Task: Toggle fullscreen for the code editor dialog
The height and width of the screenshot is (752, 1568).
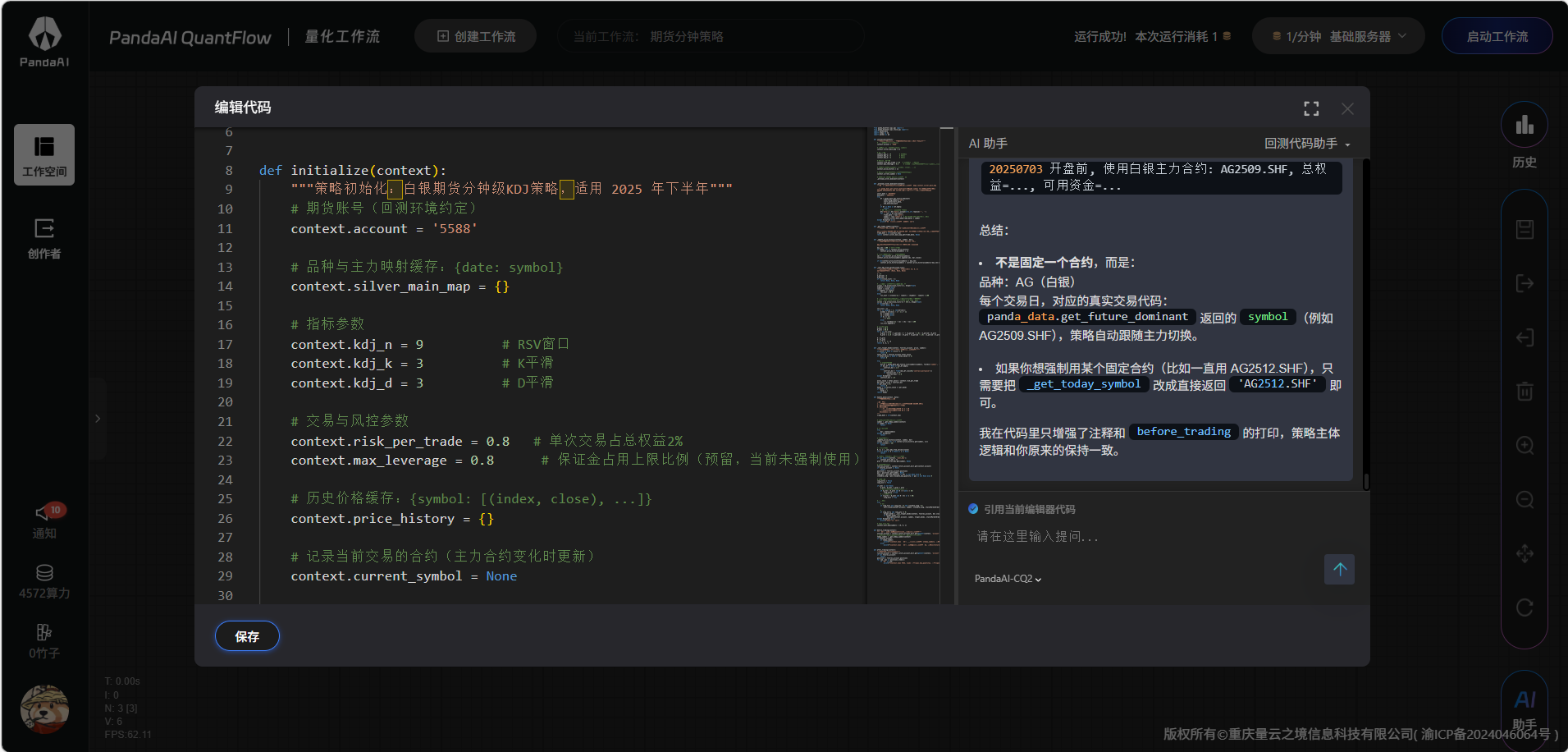Action: click(1311, 108)
